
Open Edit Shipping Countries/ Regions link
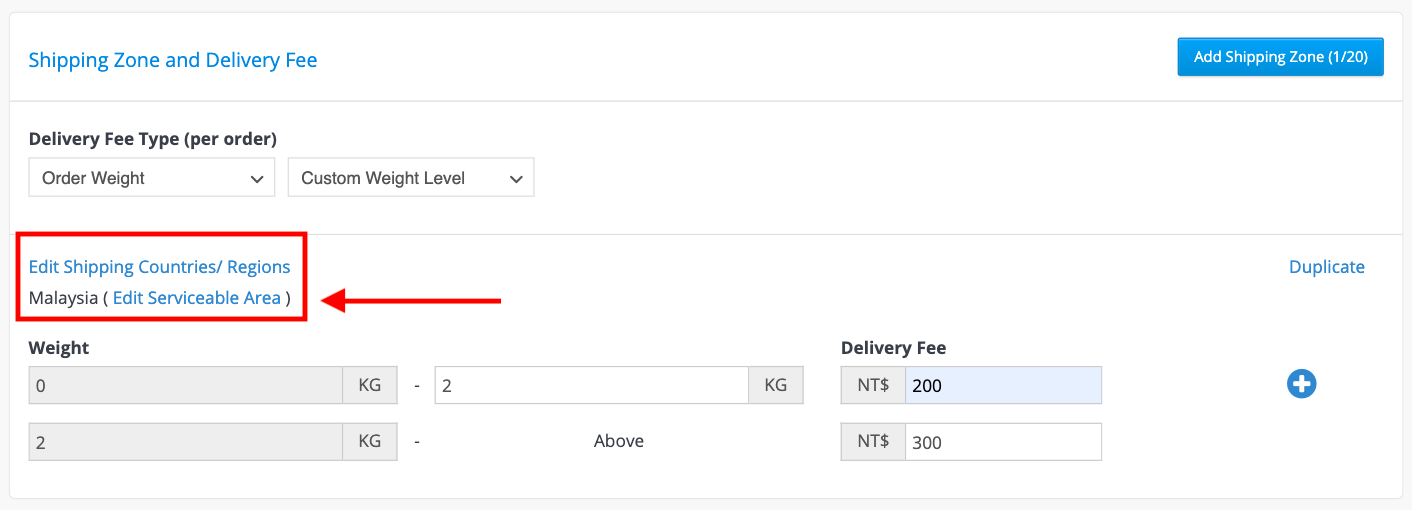click(x=159, y=267)
